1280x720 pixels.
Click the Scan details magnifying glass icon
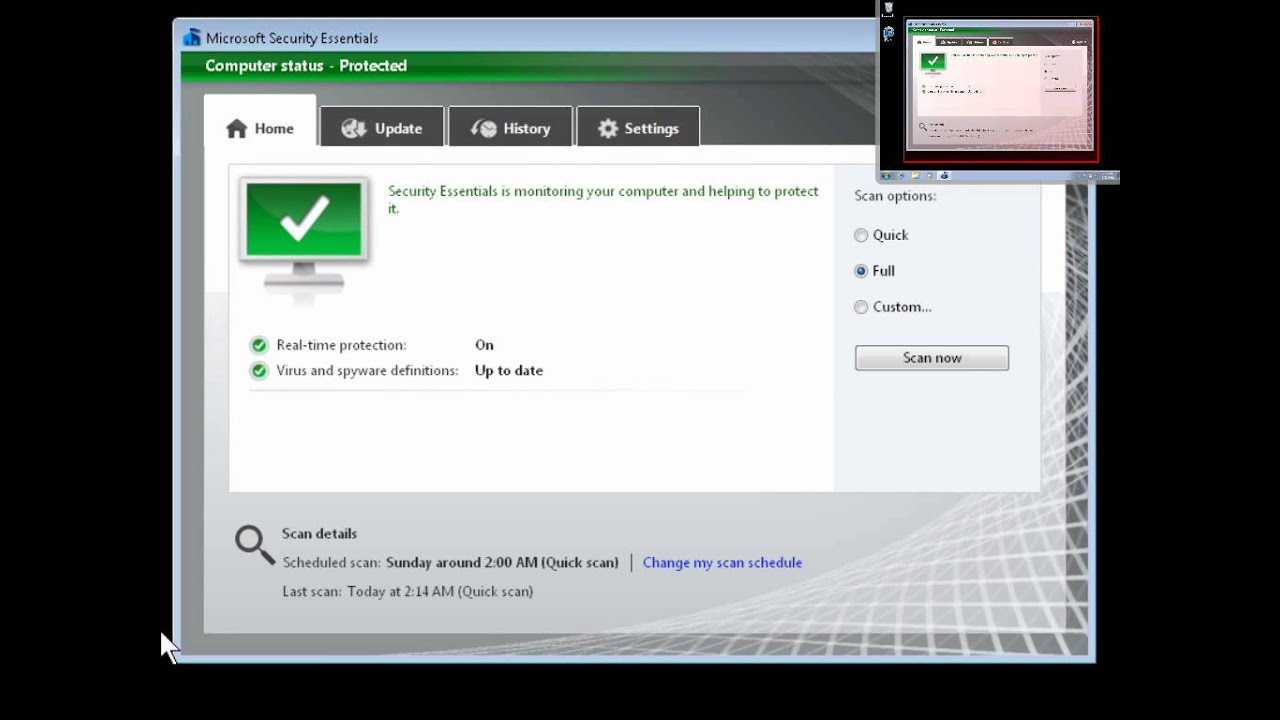pyautogui.click(x=254, y=545)
